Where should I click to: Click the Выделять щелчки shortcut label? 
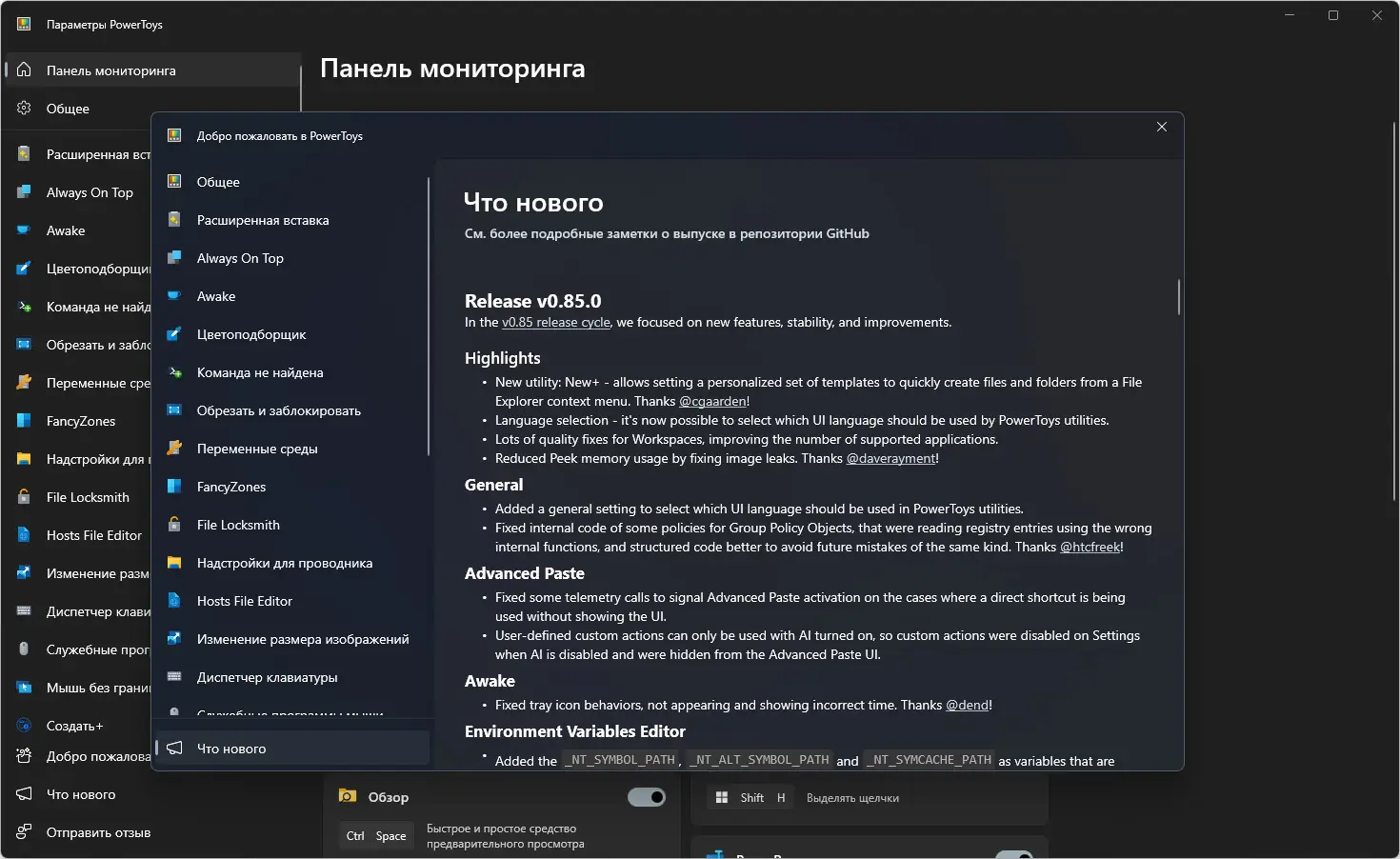tap(852, 798)
